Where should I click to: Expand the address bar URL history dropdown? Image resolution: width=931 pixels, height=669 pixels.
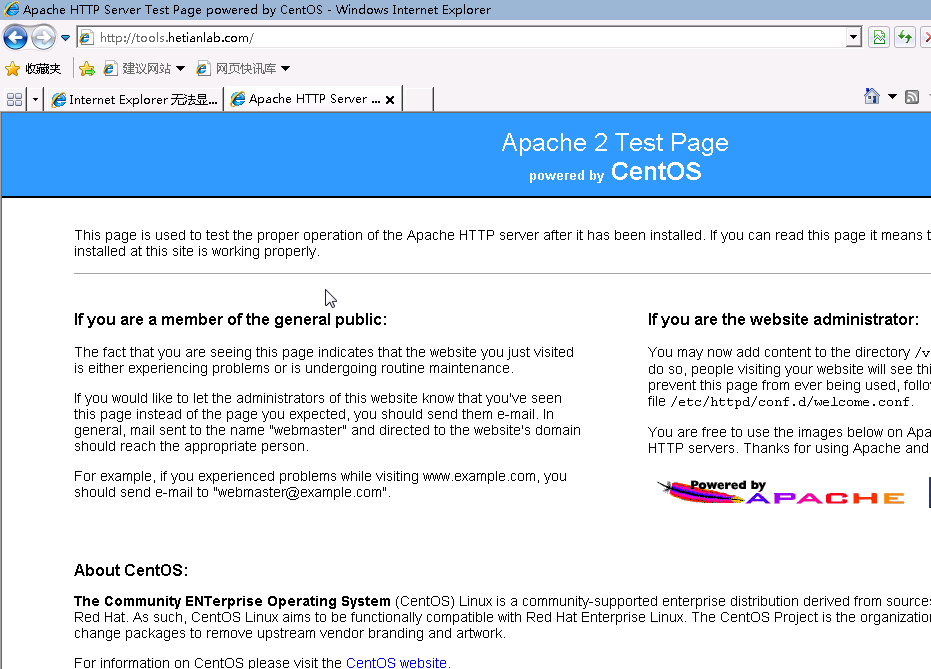click(853, 37)
